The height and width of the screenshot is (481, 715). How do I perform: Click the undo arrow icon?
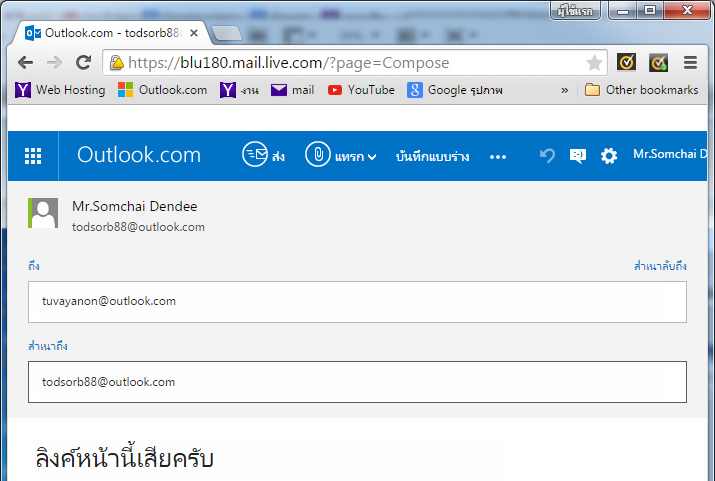pyautogui.click(x=546, y=155)
